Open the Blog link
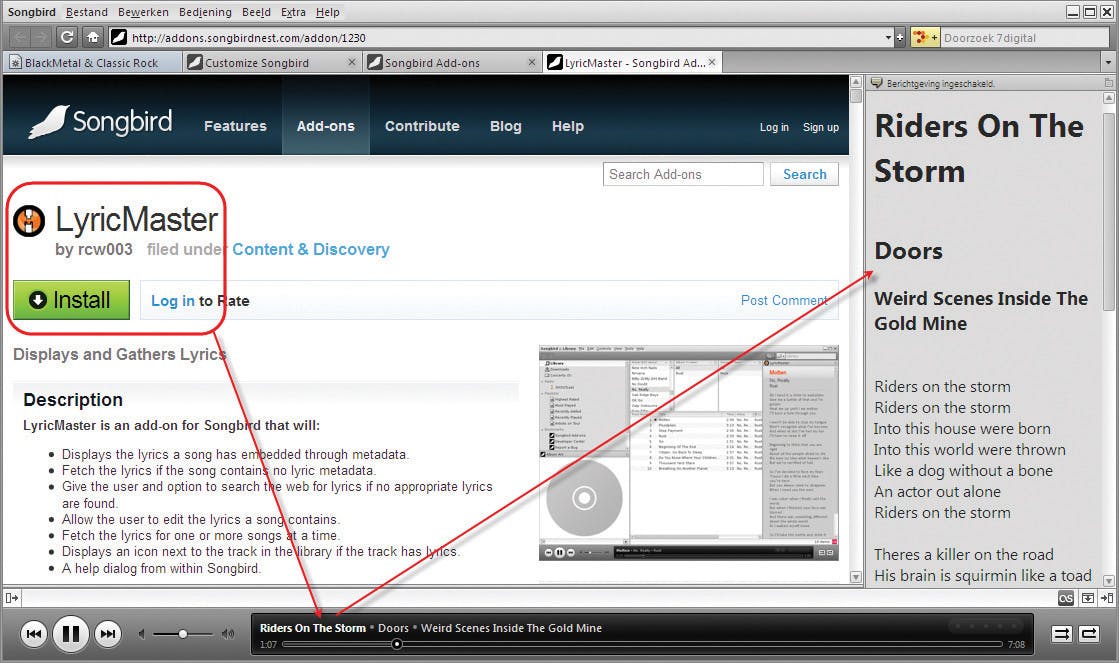 [x=505, y=126]
